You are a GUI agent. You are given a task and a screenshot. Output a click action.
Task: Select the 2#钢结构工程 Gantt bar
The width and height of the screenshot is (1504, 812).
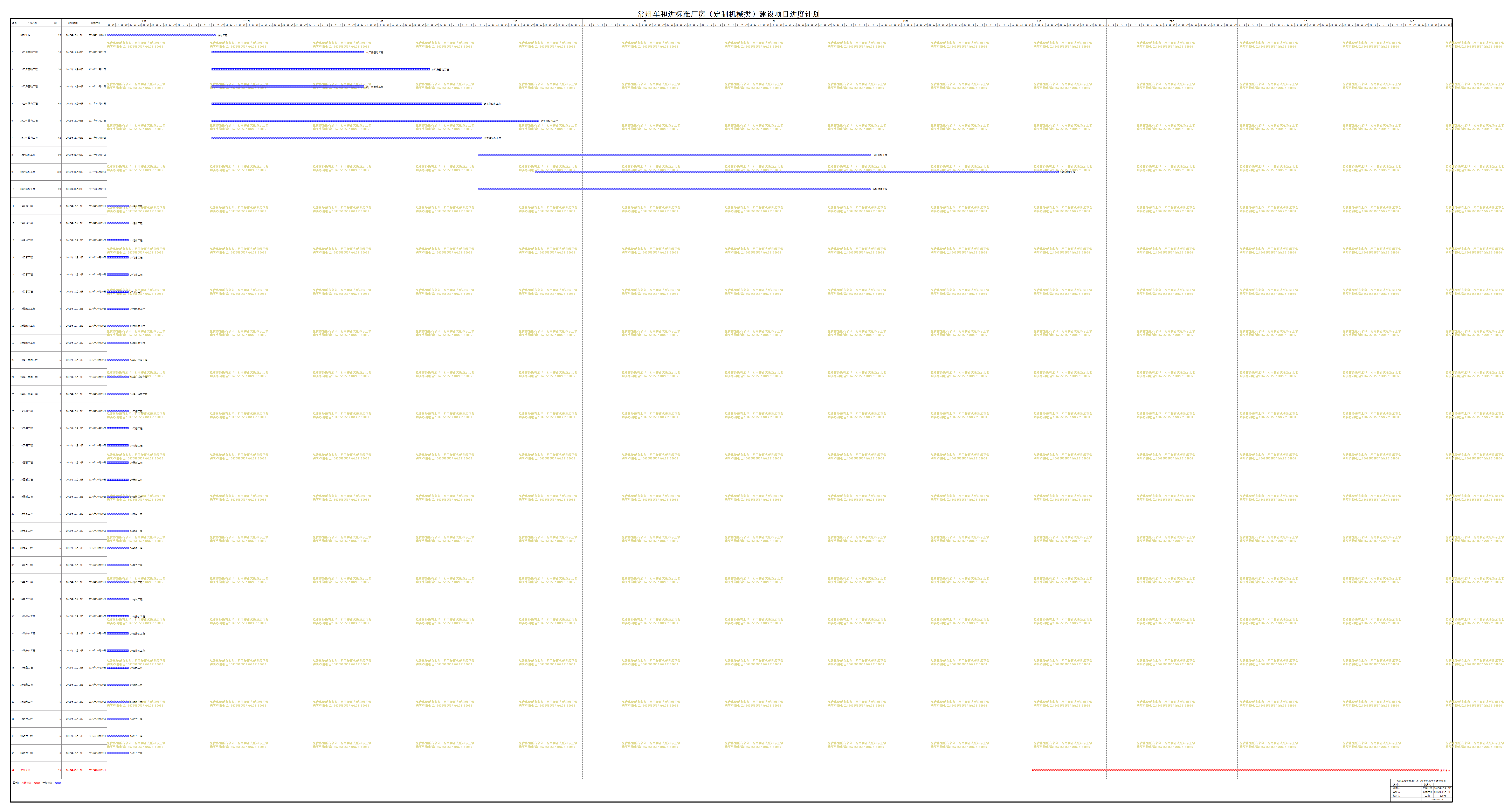point(796,172)
